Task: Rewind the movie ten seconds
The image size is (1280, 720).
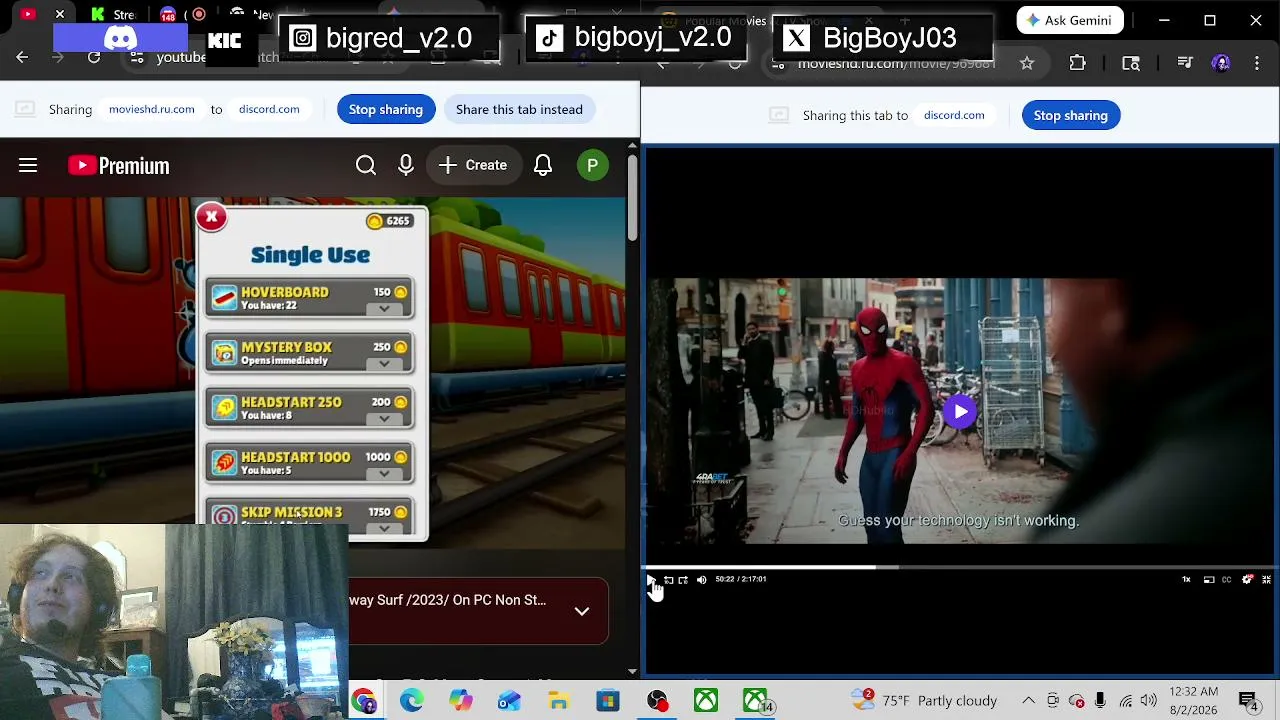Action: tap(668, 579)
